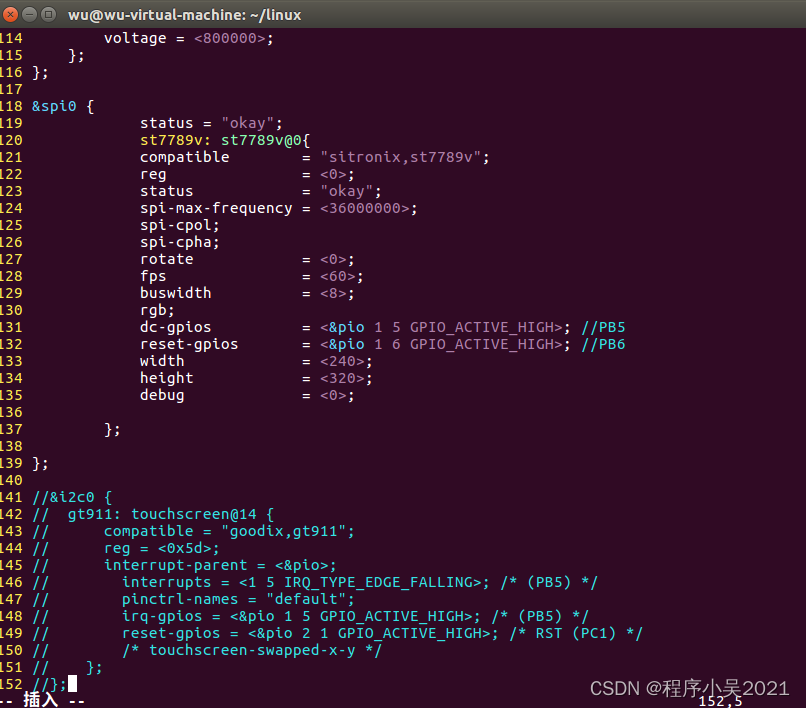
Task: Click the terminal maximize button
Action: coord(47,14)
